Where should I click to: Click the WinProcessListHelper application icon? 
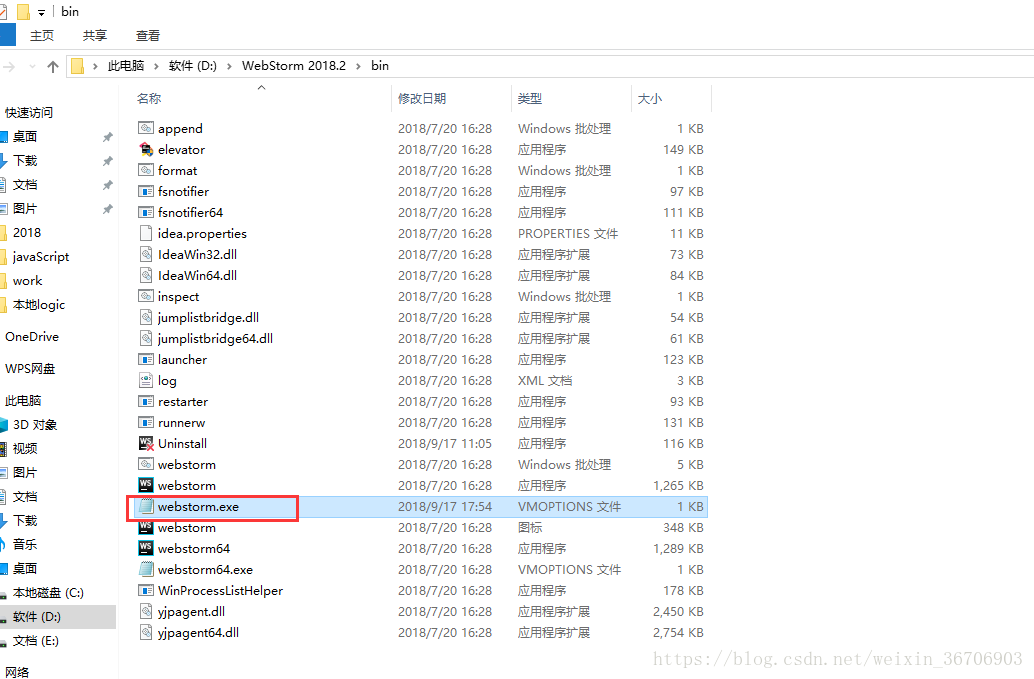click(x=146, y=591)
